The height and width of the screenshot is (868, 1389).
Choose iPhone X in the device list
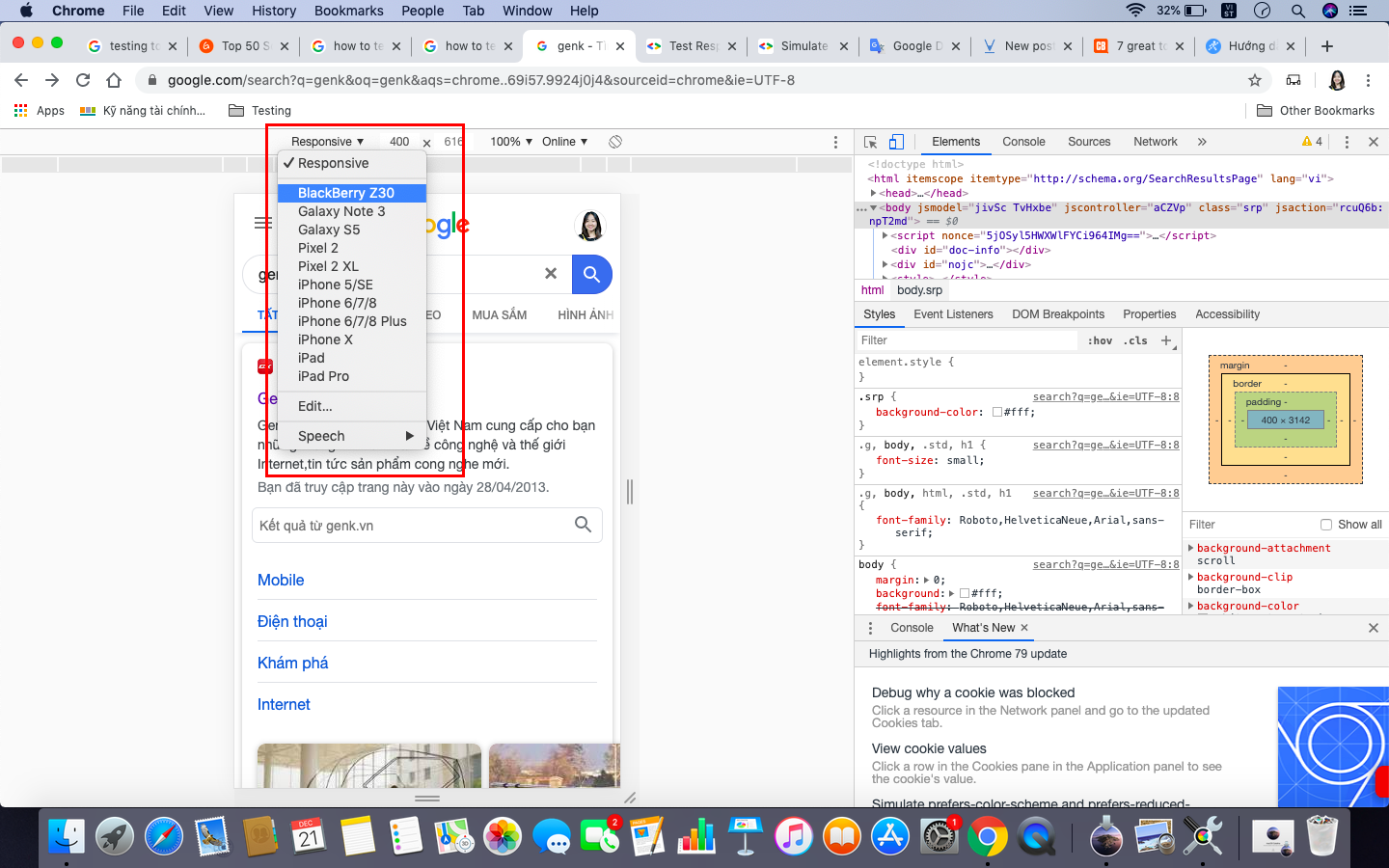(x=352, y=339)
